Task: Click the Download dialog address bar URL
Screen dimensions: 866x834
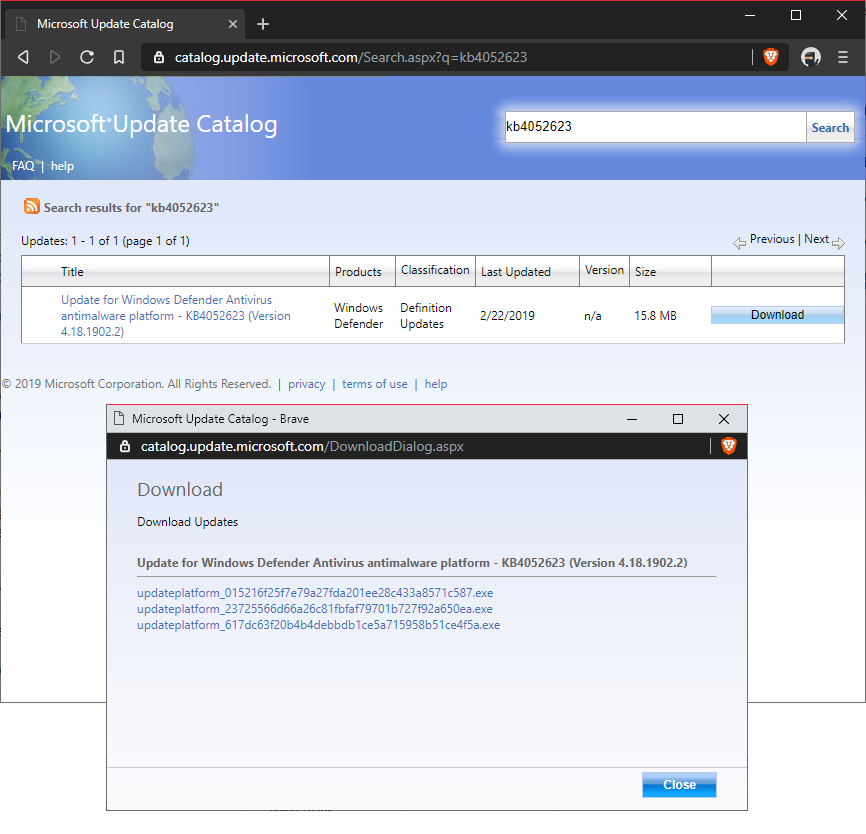Action: (302, 446)
